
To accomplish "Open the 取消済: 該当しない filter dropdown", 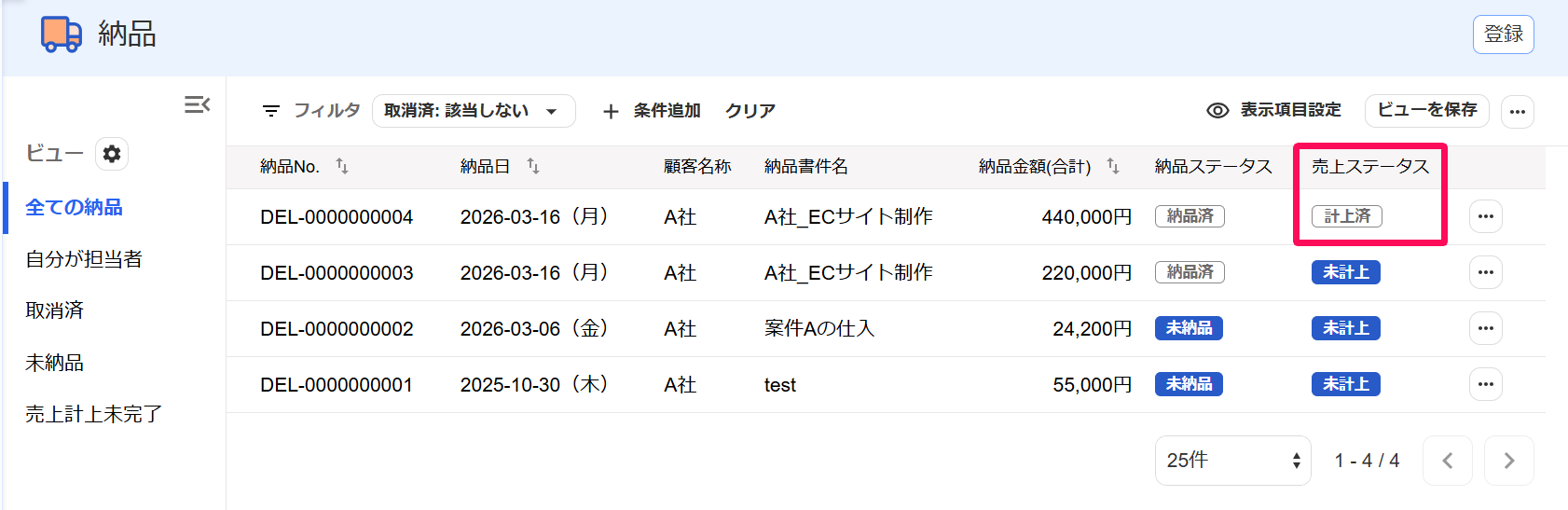I will [474, 111].
